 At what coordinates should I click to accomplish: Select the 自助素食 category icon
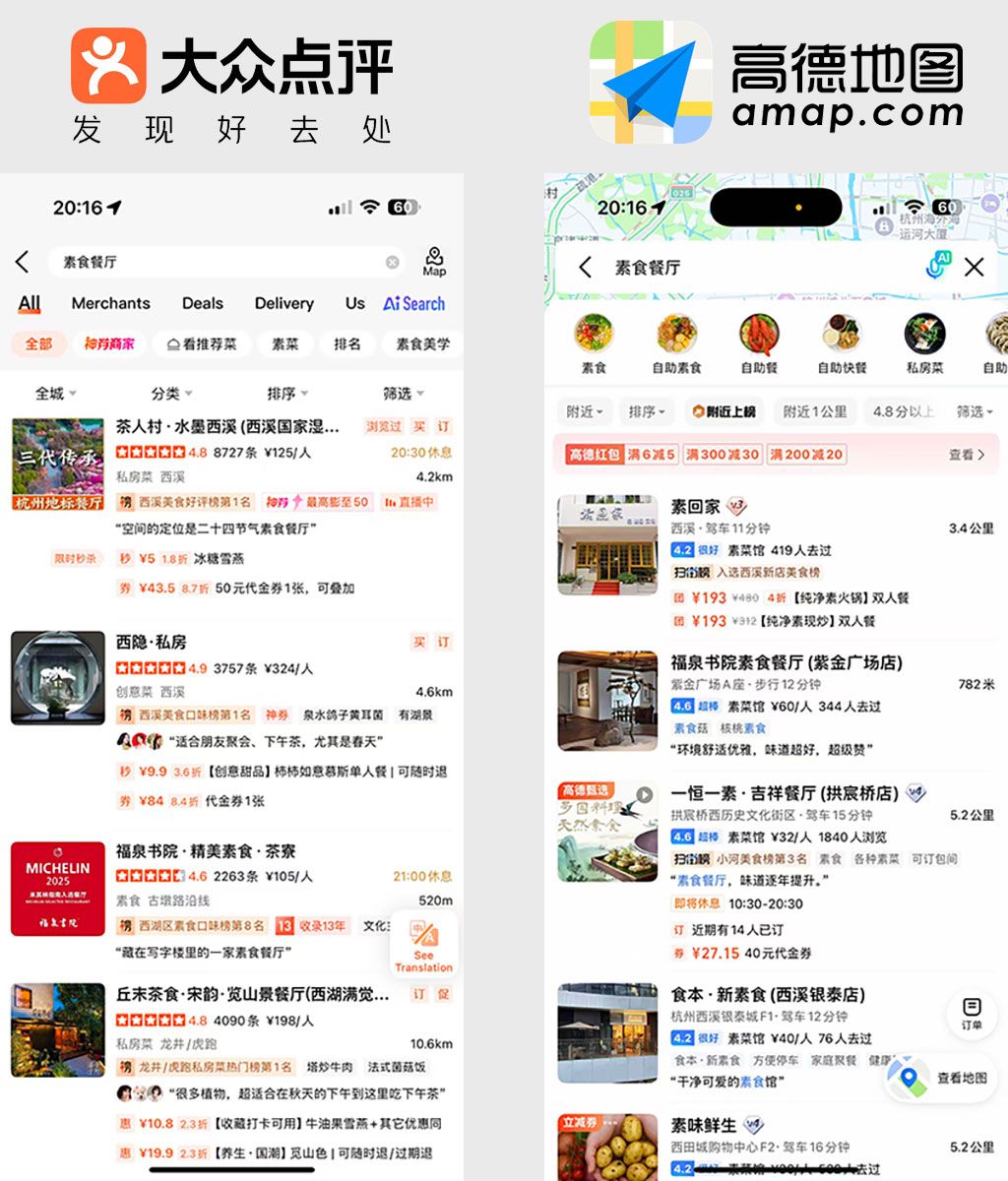tap(677, 343)
